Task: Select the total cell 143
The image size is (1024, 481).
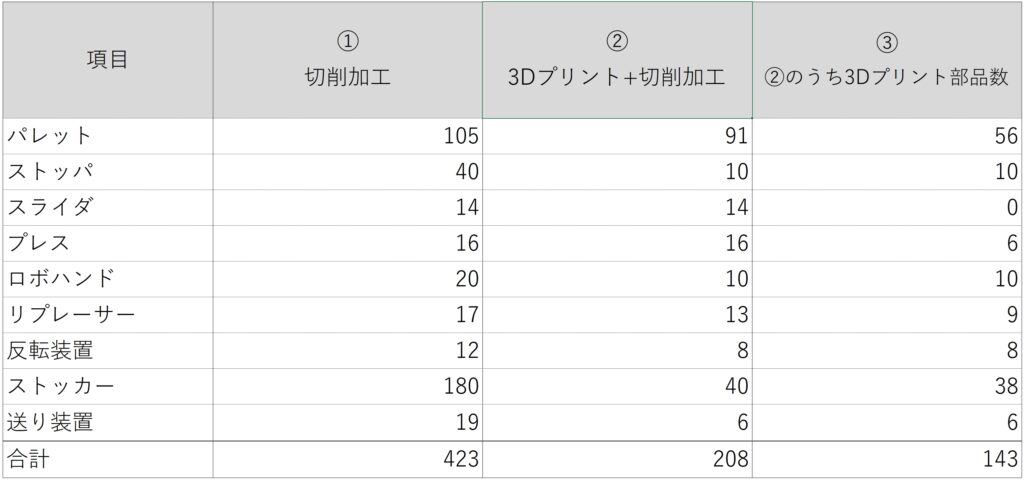Action: point(887,460)
